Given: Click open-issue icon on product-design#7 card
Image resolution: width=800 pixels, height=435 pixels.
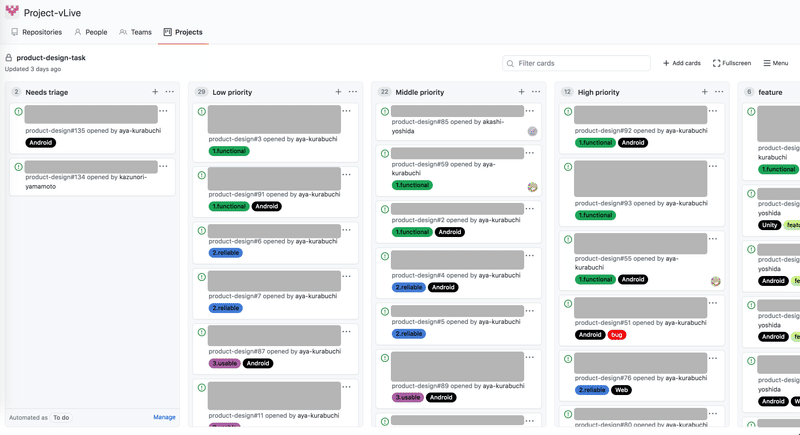Looking at the screenshot, I should (202, 277).
